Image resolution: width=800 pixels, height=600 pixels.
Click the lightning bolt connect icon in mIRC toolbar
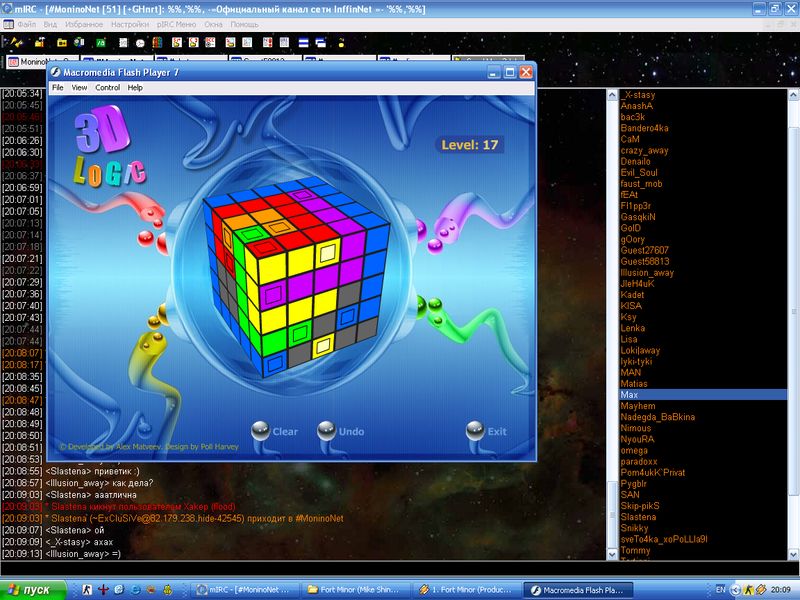pyautogui.click(x=16, y=42)
